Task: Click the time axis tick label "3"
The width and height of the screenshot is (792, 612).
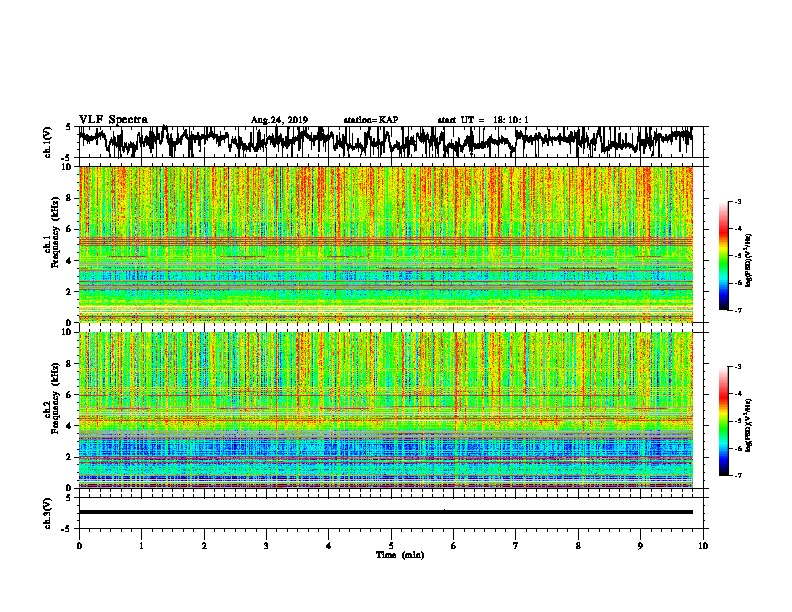Action: [x=266, y=545]
